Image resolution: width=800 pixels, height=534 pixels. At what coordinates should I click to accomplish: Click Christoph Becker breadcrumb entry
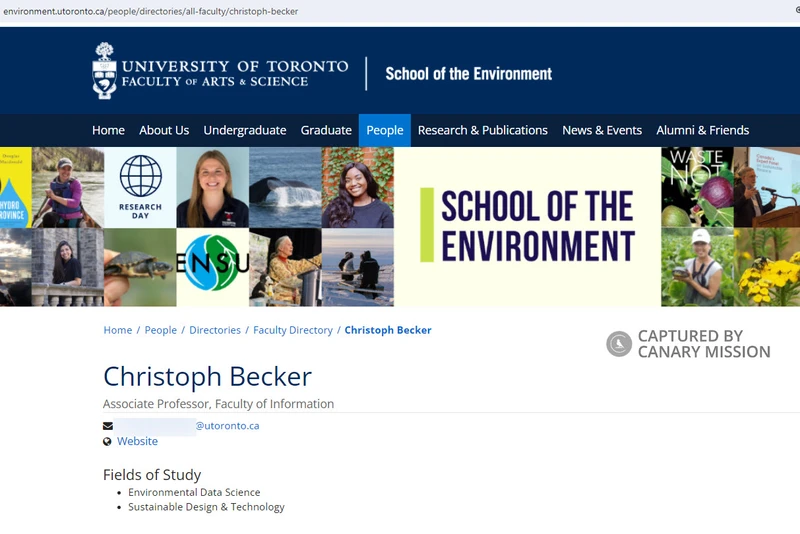388,330
